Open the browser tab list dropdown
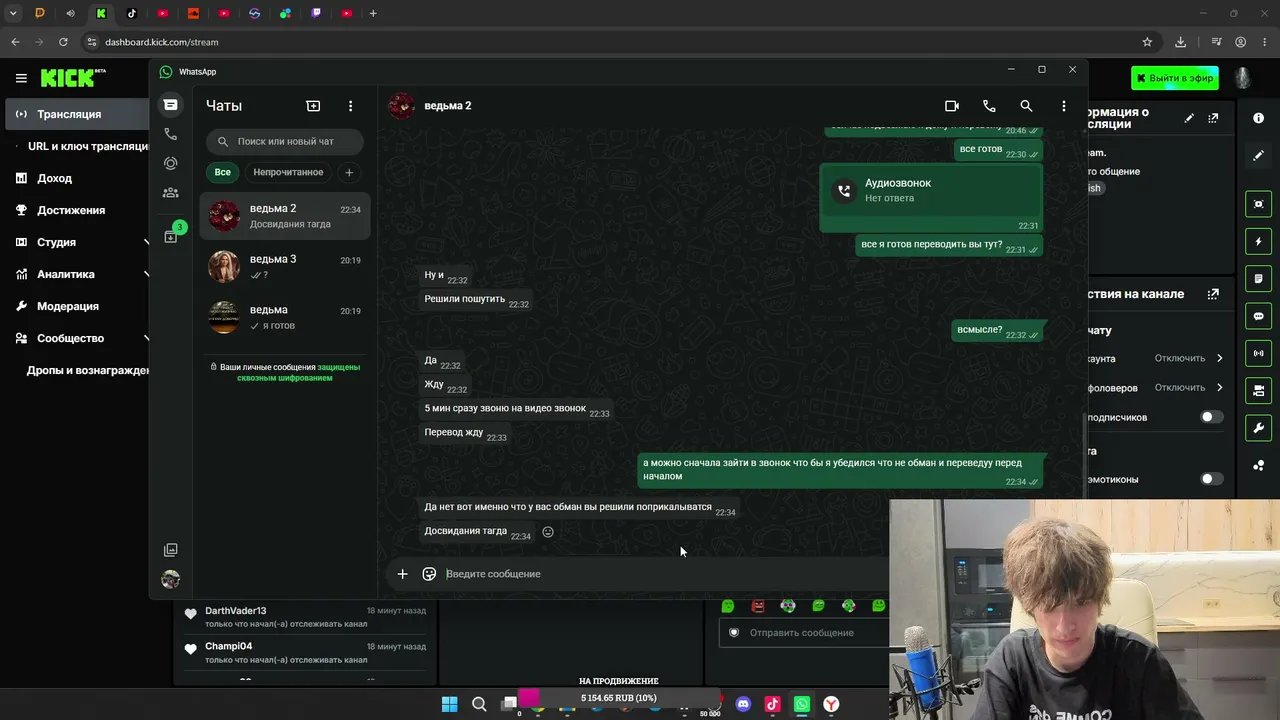 pyautogui.click(x=13, y=13)
